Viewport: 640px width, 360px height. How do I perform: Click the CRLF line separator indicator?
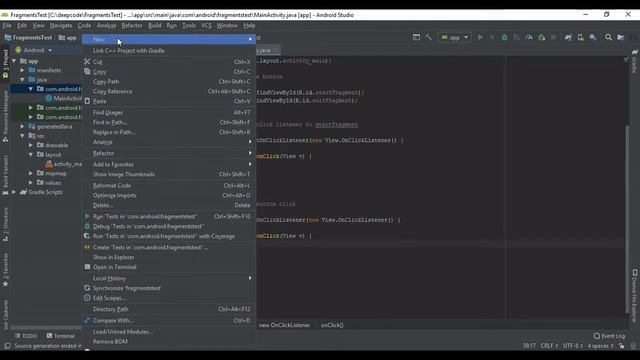coord(549,346)
